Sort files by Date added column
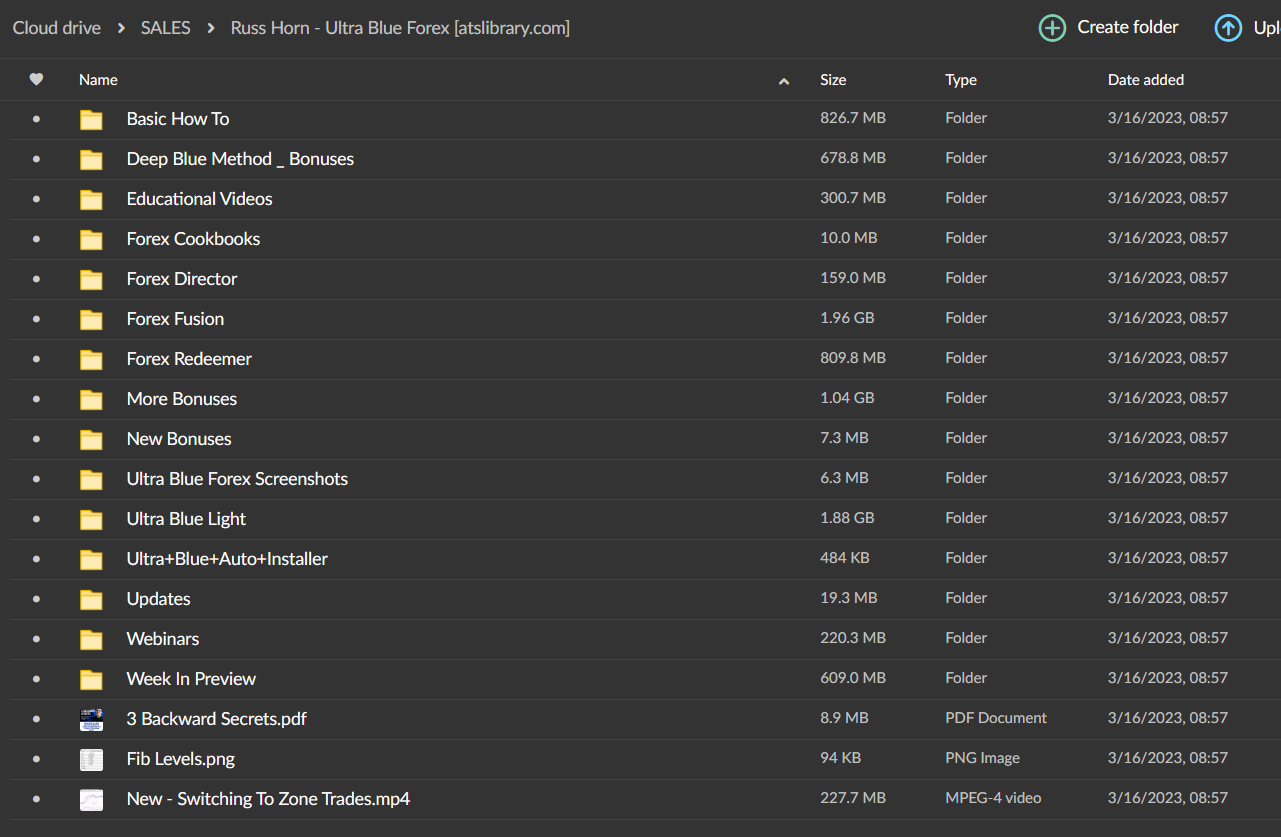This screenshot has width=1281, height=837. (x=1145, y=80)
